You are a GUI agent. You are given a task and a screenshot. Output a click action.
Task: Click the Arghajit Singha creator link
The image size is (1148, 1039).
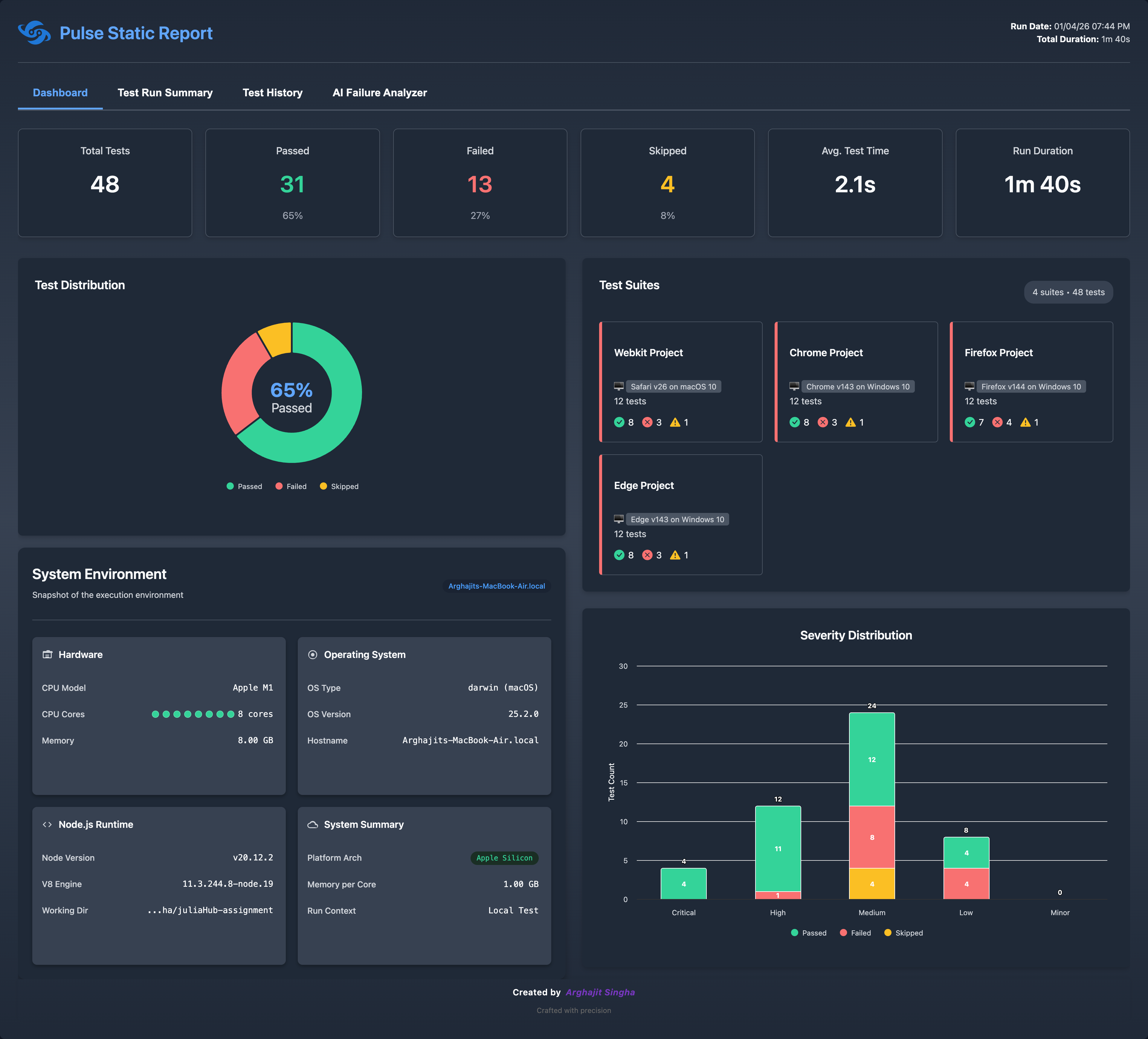pos(600,992)
